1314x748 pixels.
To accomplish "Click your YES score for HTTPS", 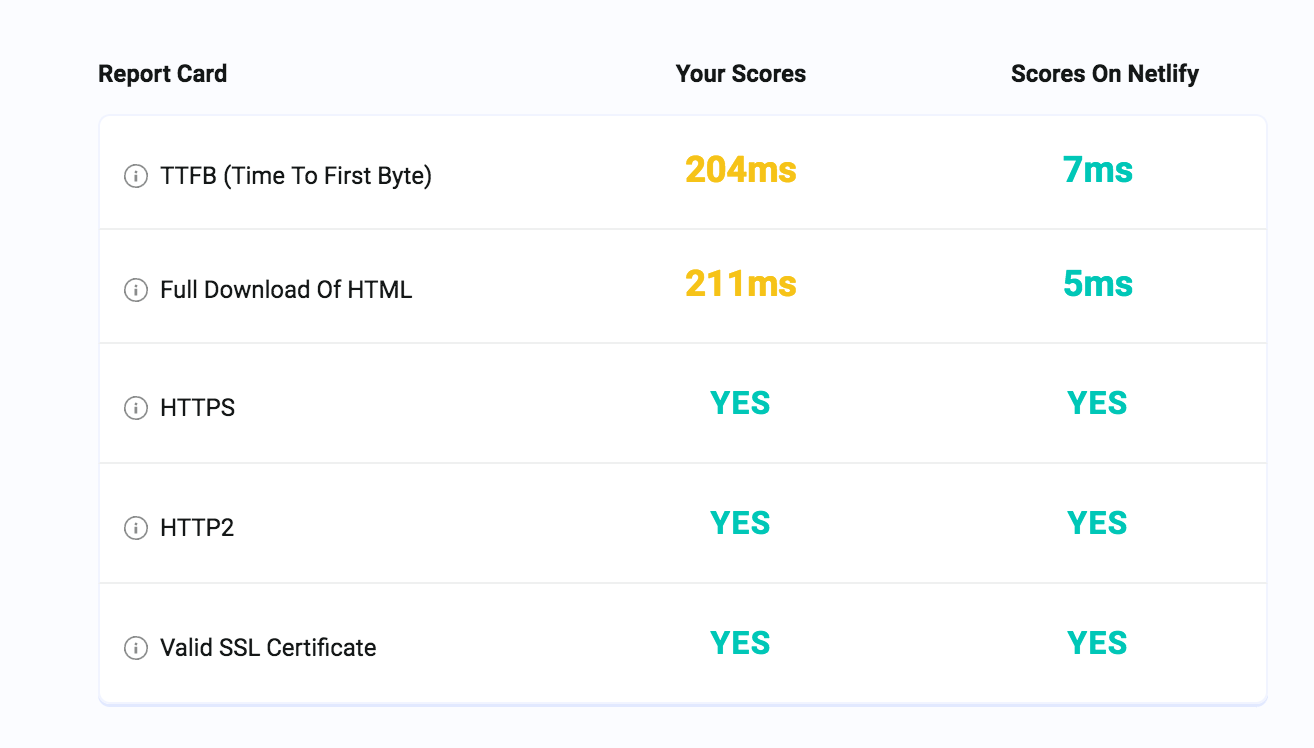I will pos(740,403).
